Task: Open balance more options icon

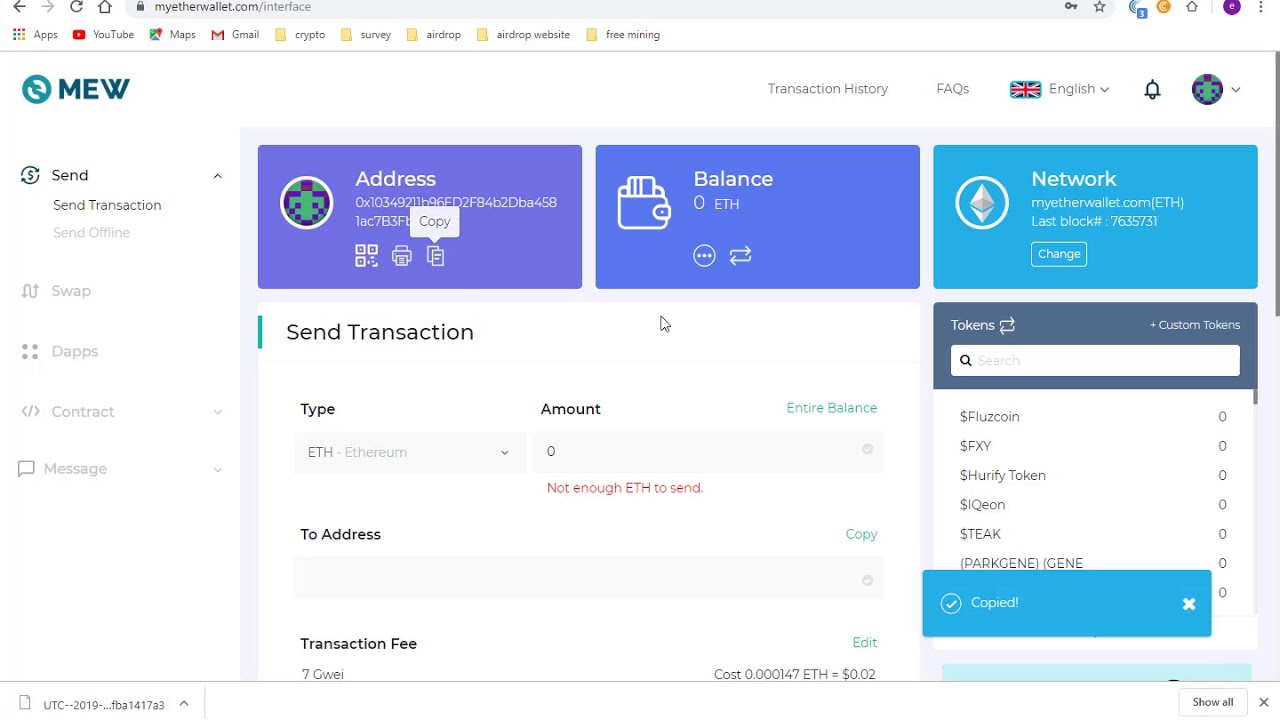Action: coord(704,256)
